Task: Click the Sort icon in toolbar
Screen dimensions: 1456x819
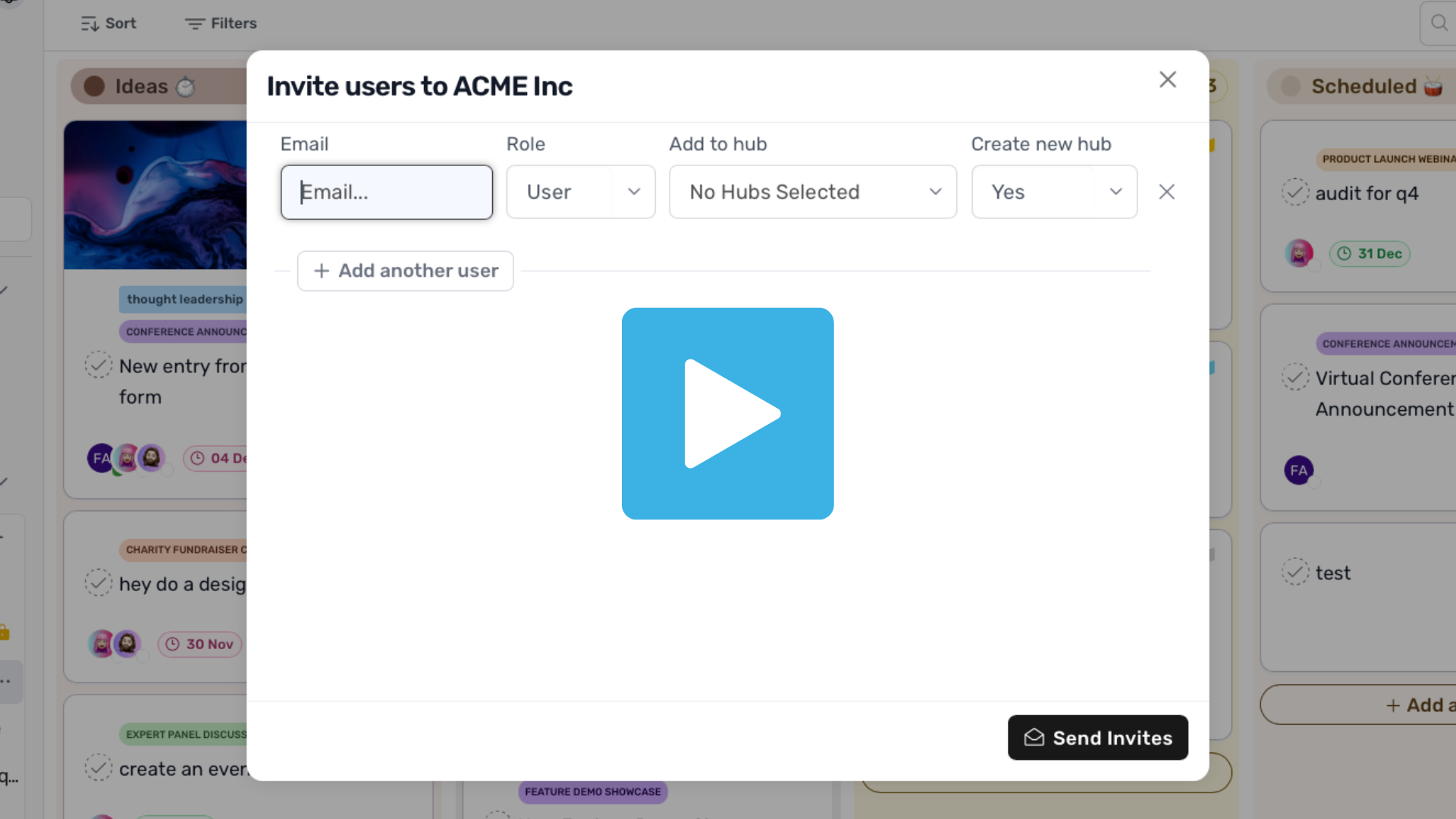Action: 90,24
